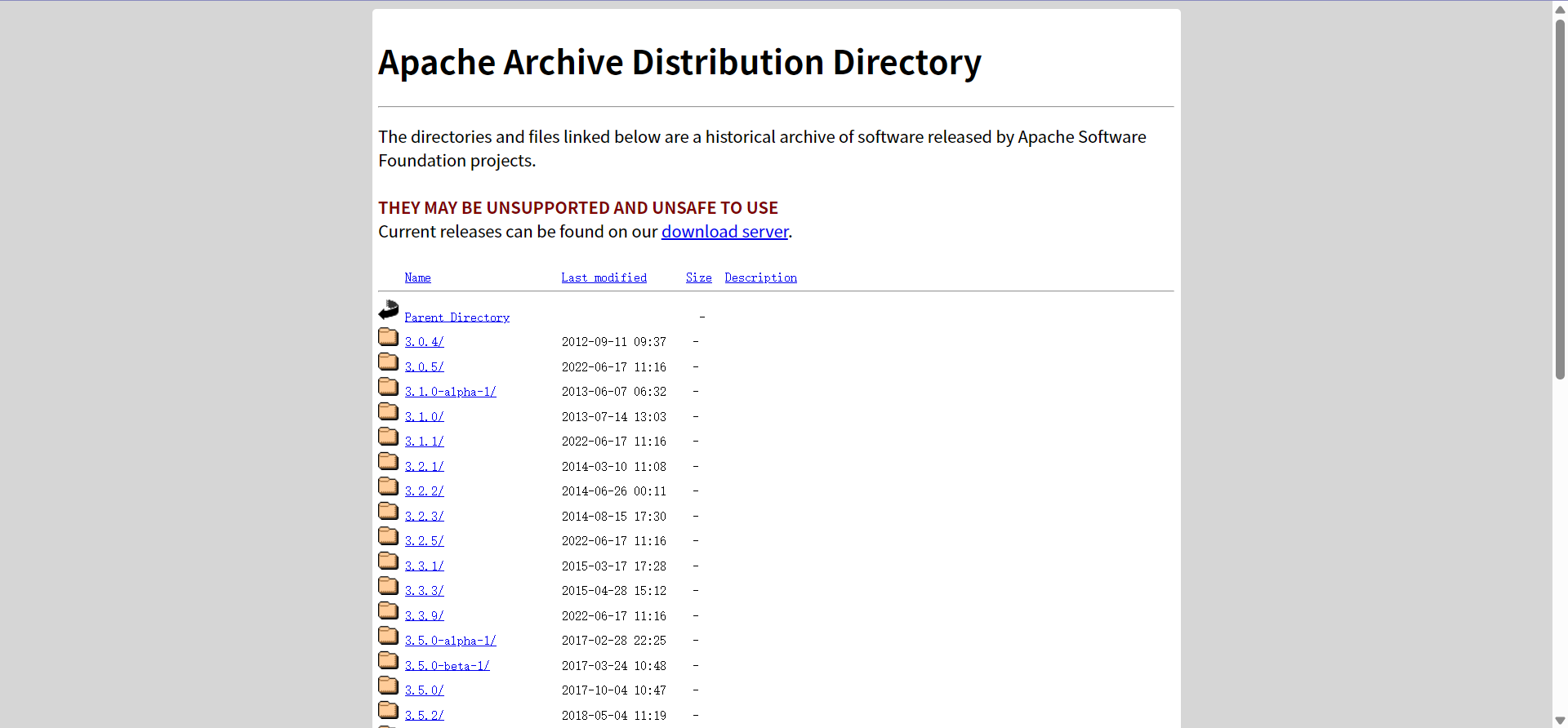Click the date 2014-08-15 17:30
Screen dimensions: 1568x728
click(x=613, y=517)
